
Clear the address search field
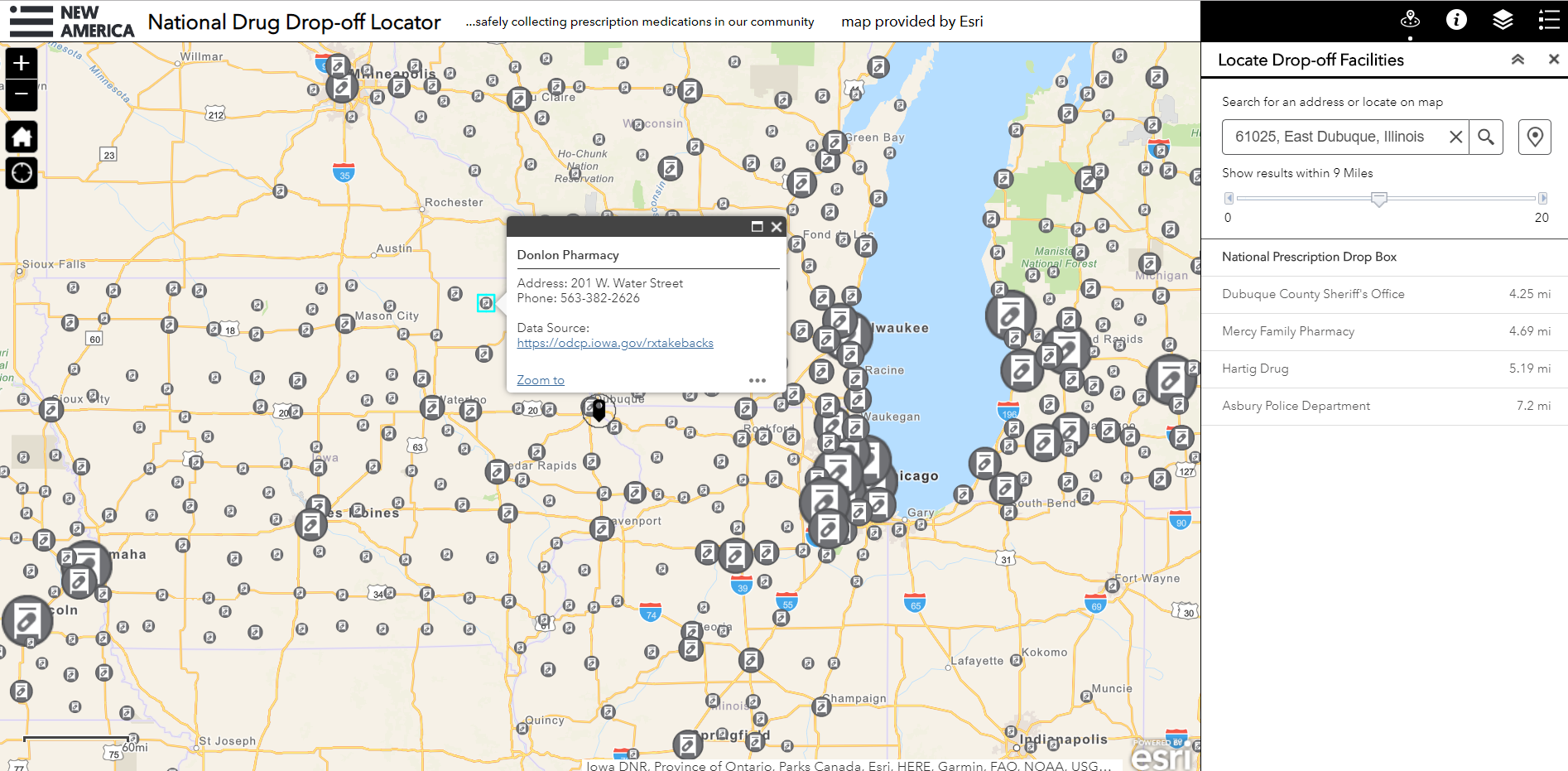[1455, 137]
